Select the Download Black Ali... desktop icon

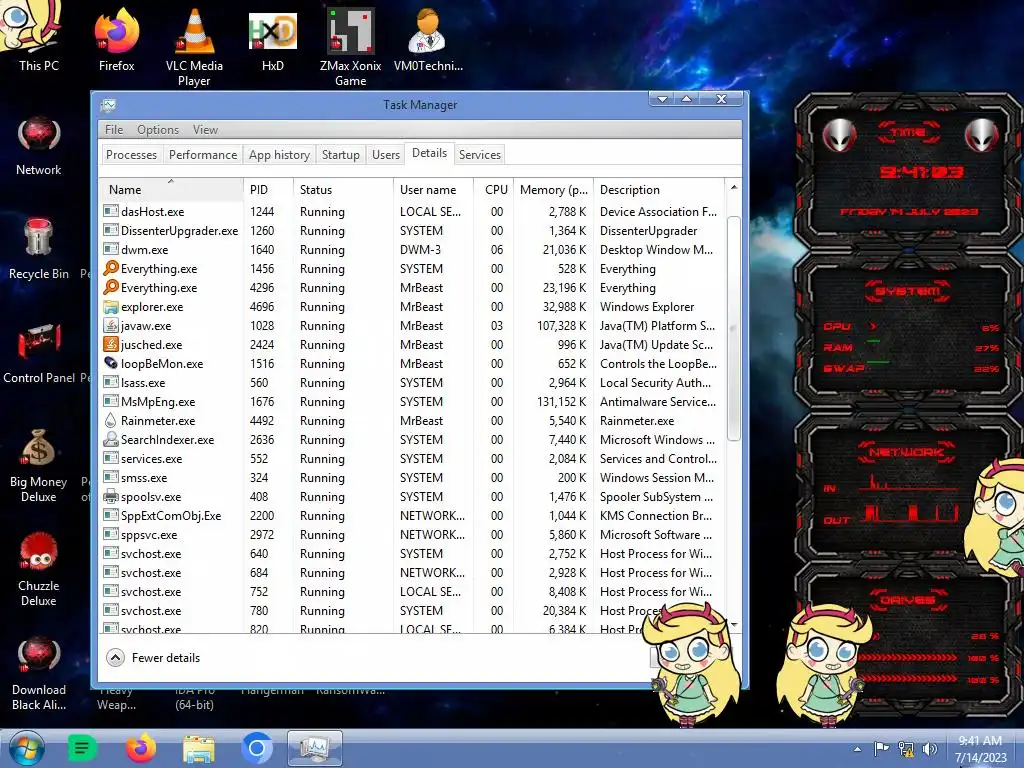tap(39, 674)
